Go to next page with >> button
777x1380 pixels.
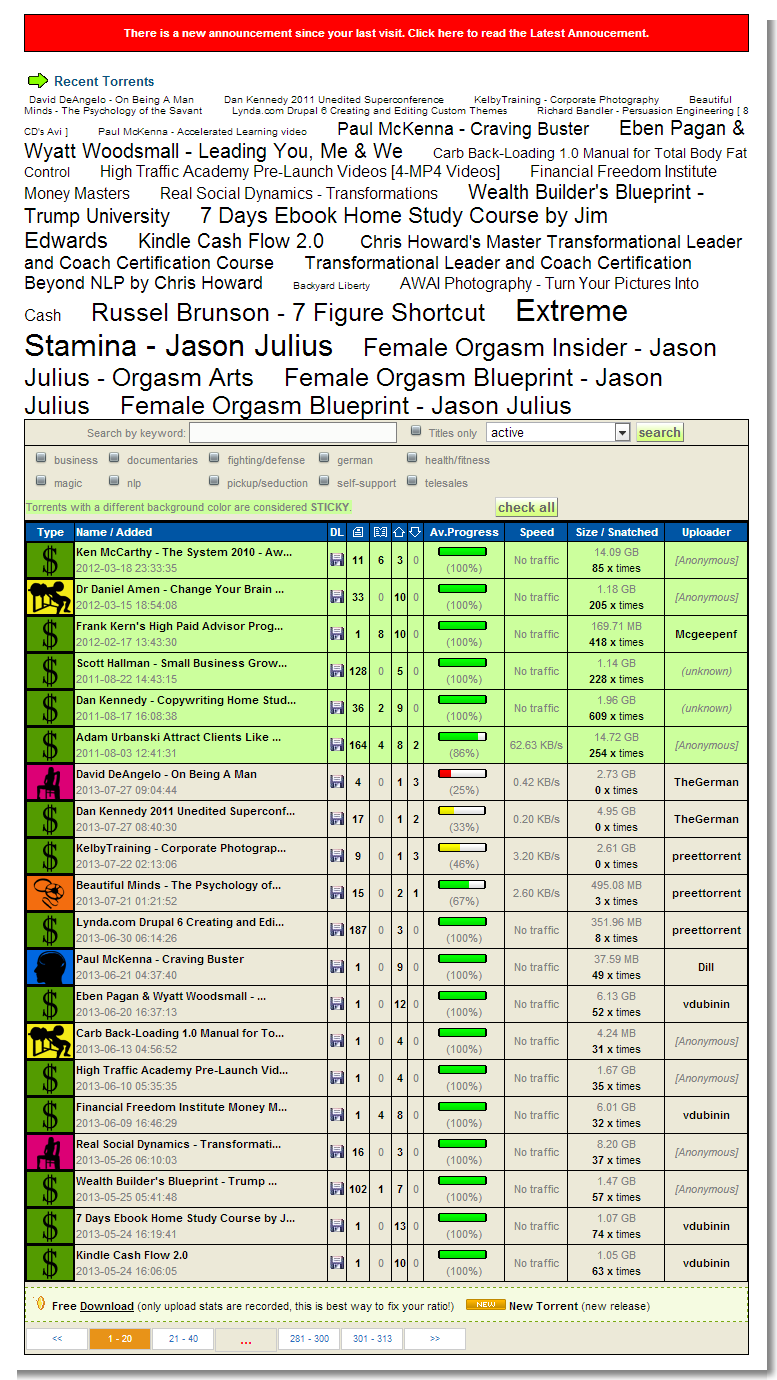(x=435, y=1339)
